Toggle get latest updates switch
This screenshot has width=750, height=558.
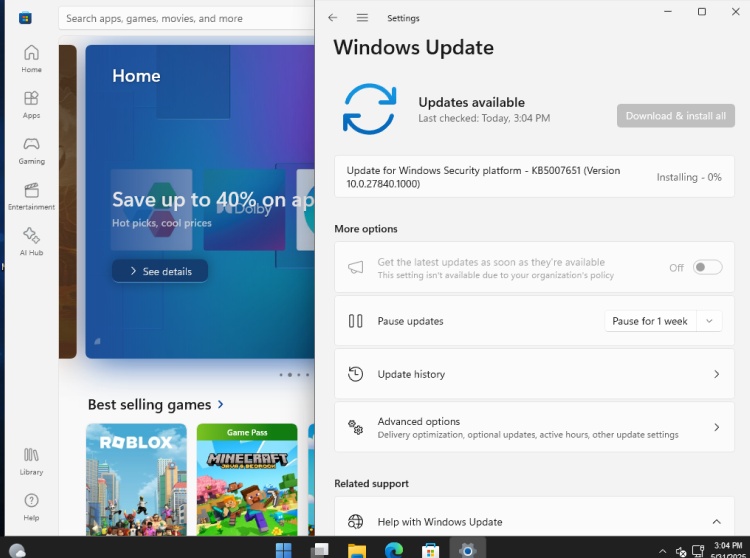707,267
